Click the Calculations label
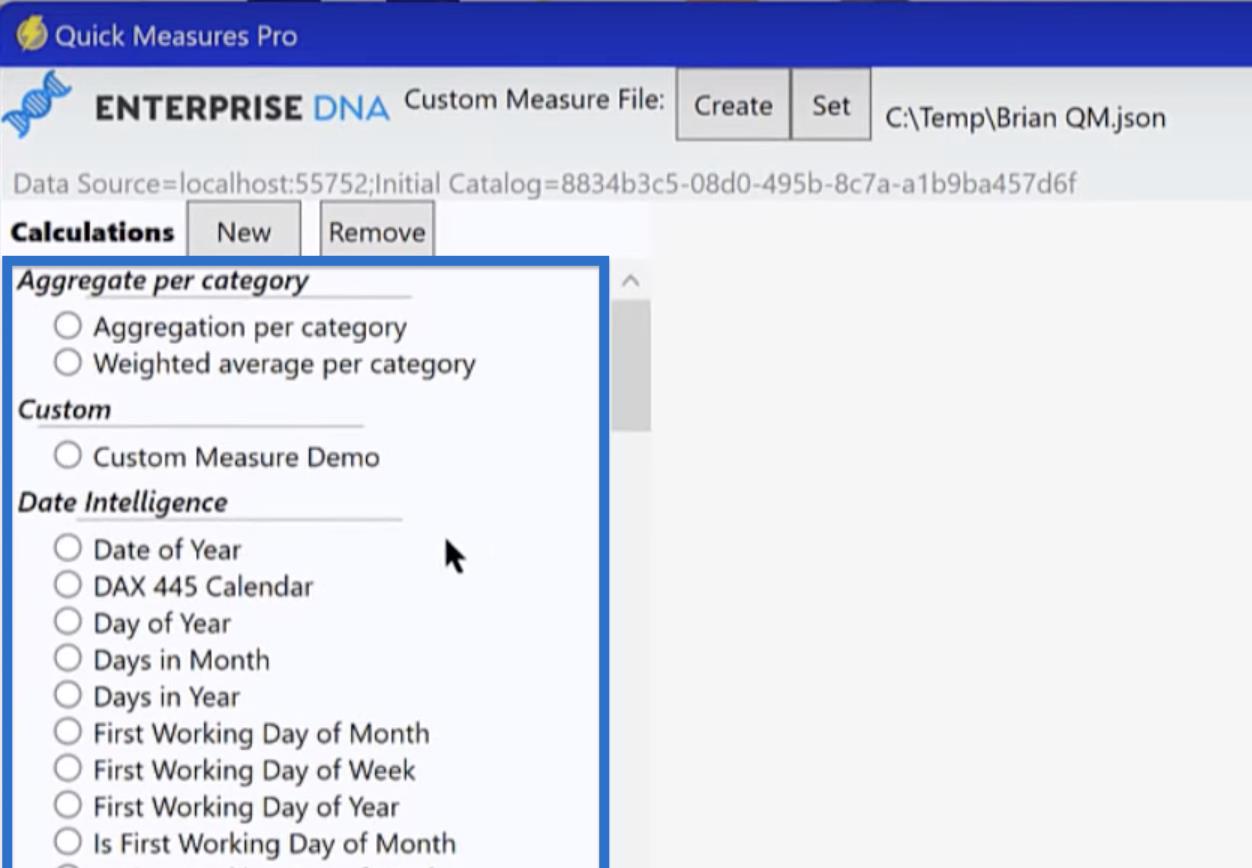This screenshot has width=1252, height=868. click(92, 232)
